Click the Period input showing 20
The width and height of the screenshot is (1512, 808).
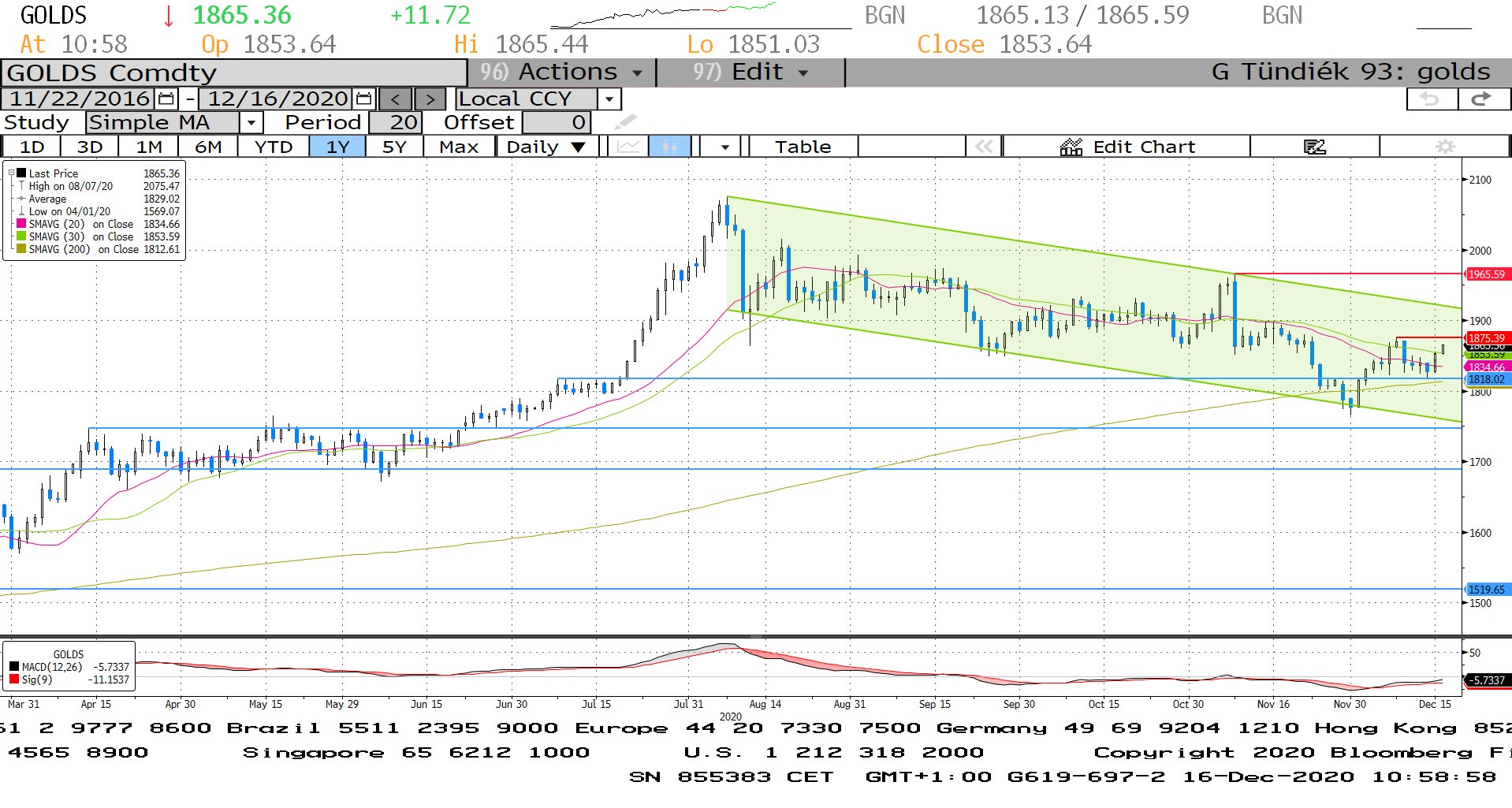coord(396,122)
